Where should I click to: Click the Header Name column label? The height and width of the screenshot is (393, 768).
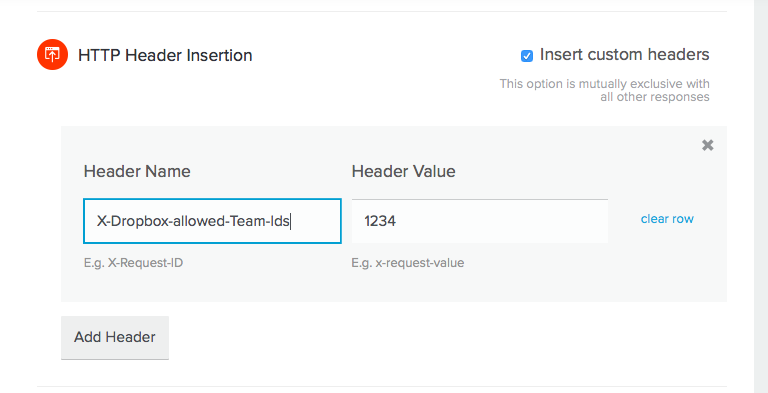(x=137, y=172)
